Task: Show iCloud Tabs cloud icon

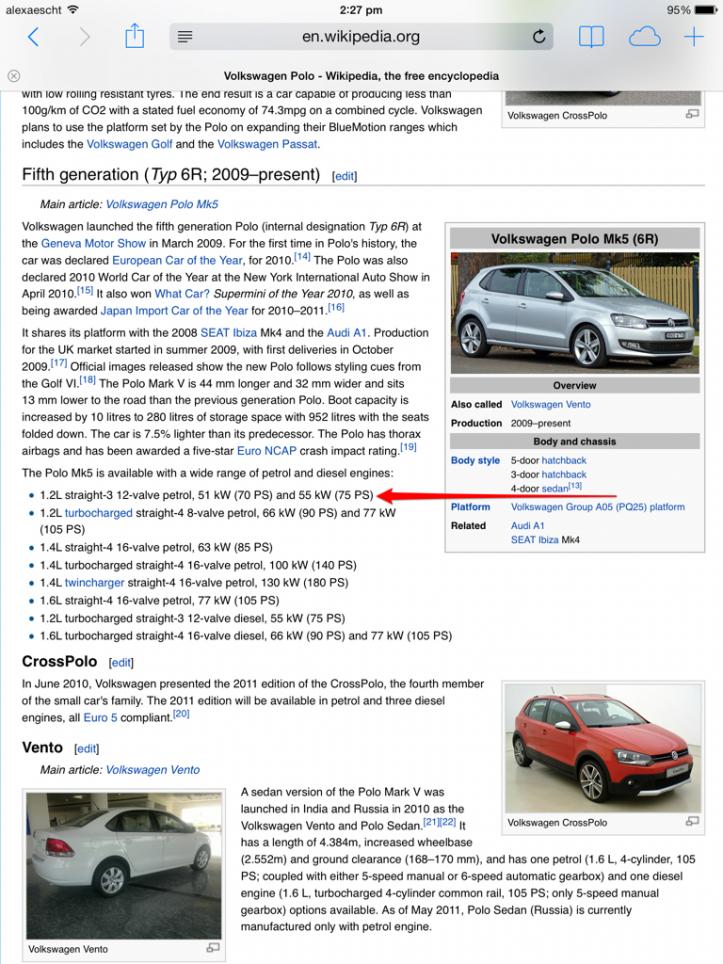Action: (x=644, y=37)
